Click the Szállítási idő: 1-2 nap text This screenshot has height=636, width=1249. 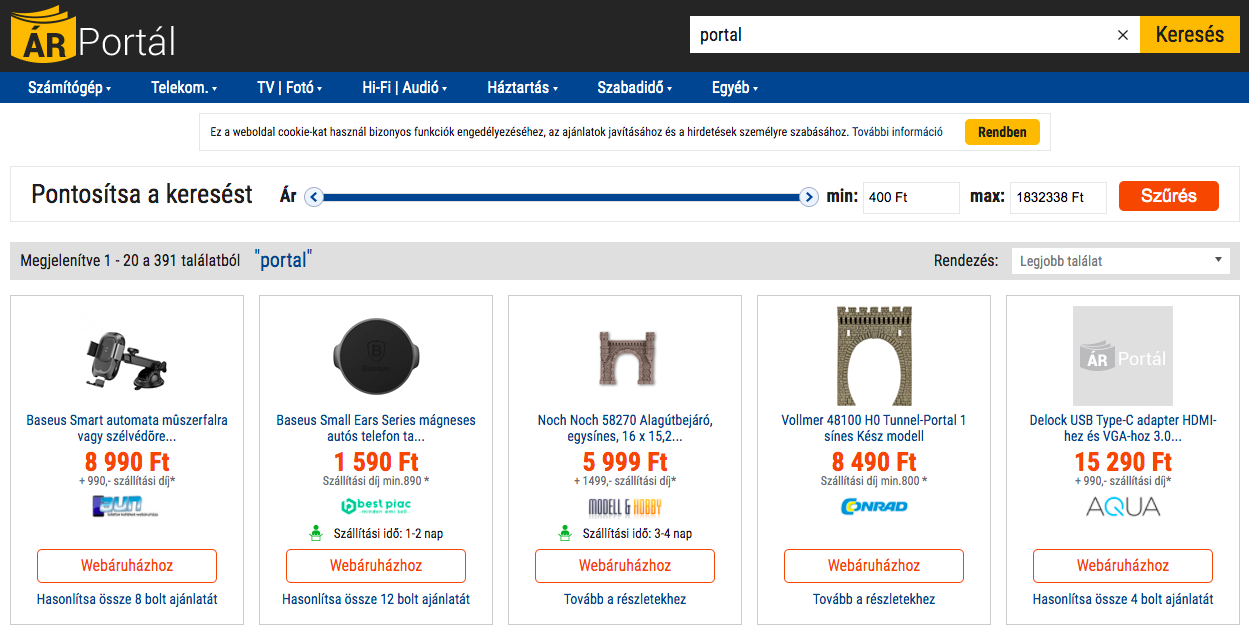point(388,534)
